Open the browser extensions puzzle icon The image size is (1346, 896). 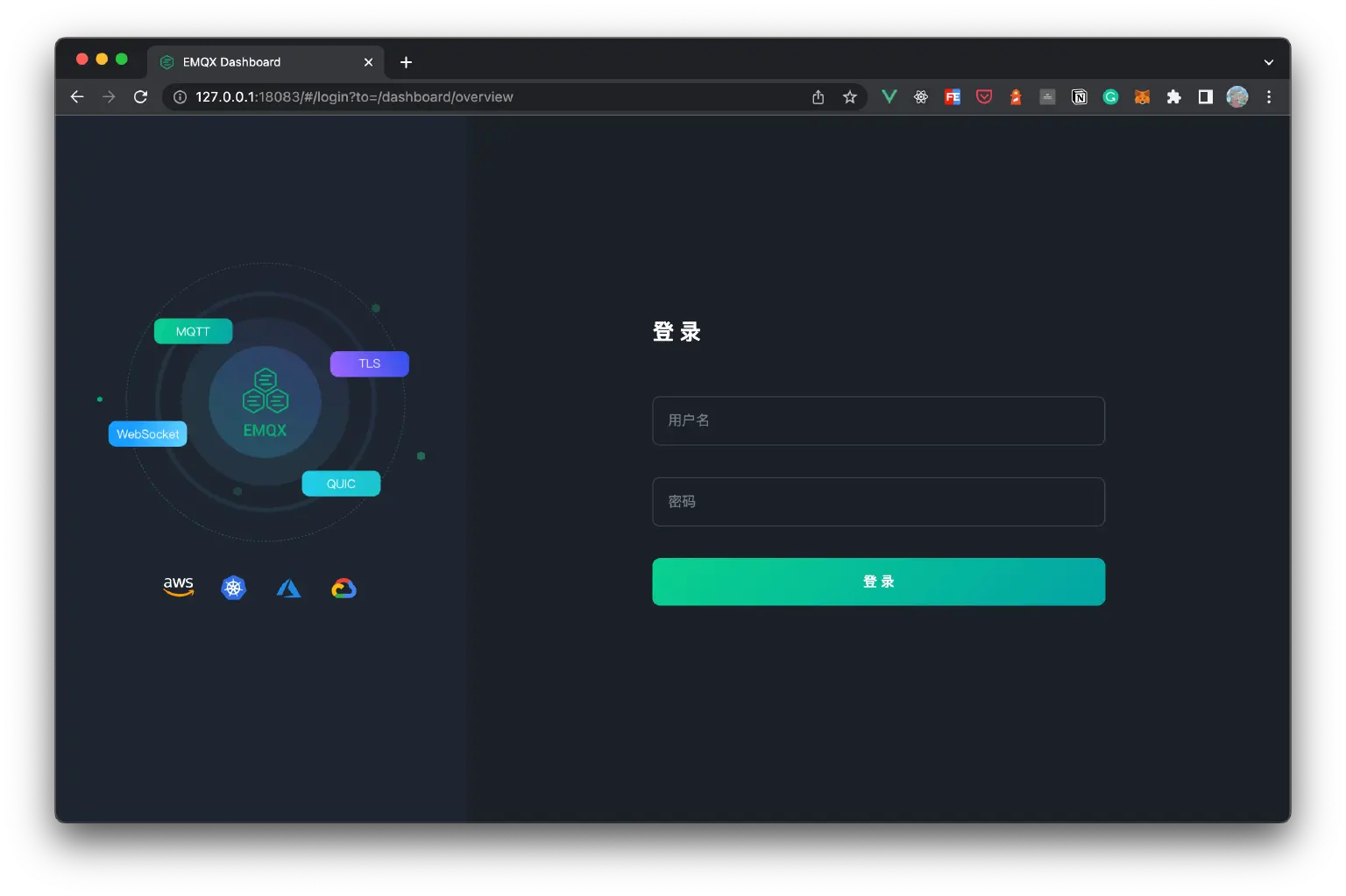click(1173, 96)
